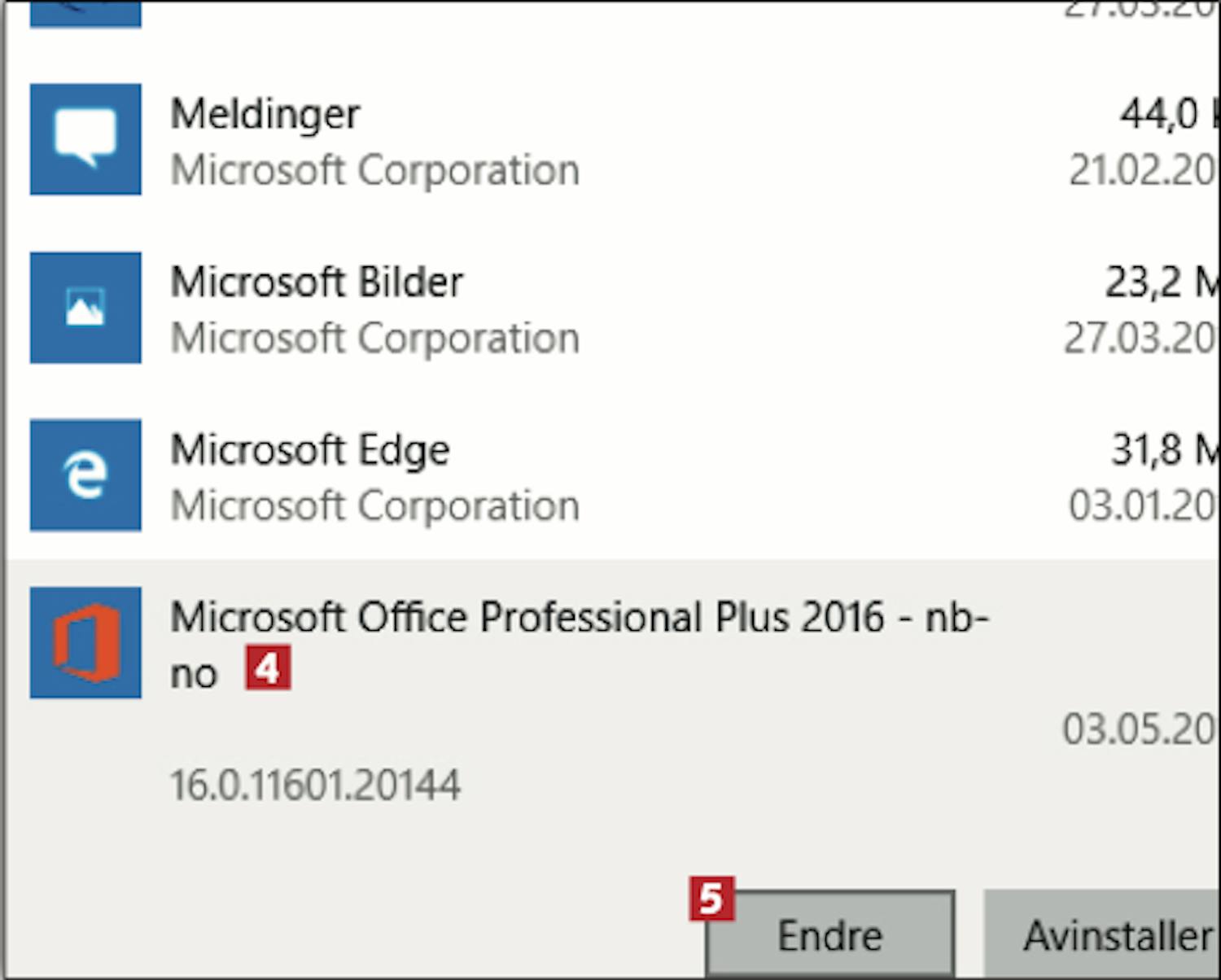Select the Microsoft Bilder list entry
1221x980 pixels.
pos(612,308)
